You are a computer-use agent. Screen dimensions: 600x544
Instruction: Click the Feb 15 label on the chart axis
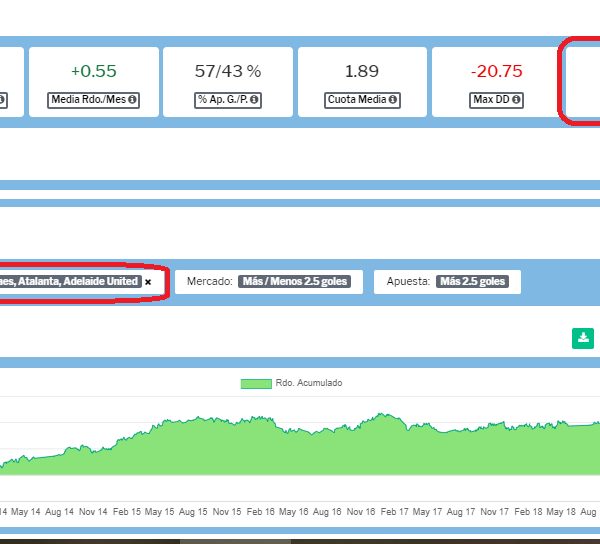click(x=127, y=511)
